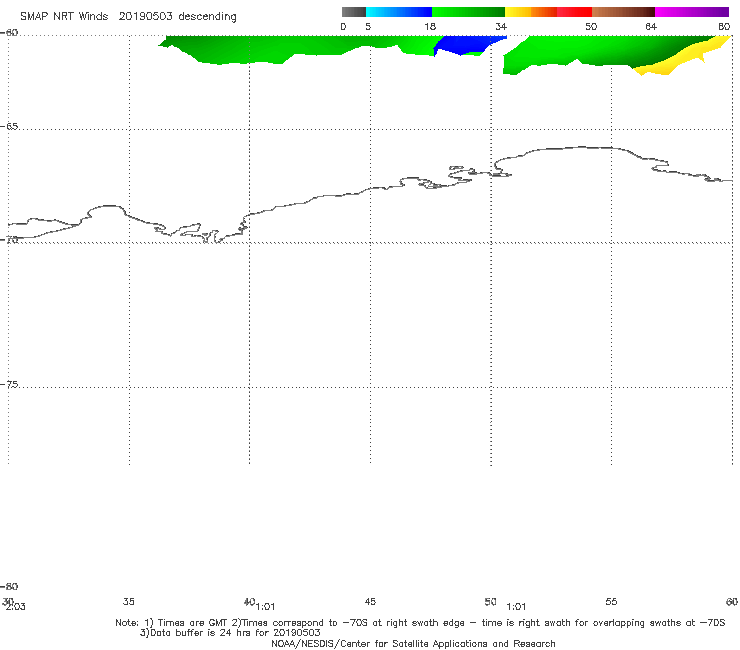
Task: Click the swath time label '2:03'
Action: point(16,607)
